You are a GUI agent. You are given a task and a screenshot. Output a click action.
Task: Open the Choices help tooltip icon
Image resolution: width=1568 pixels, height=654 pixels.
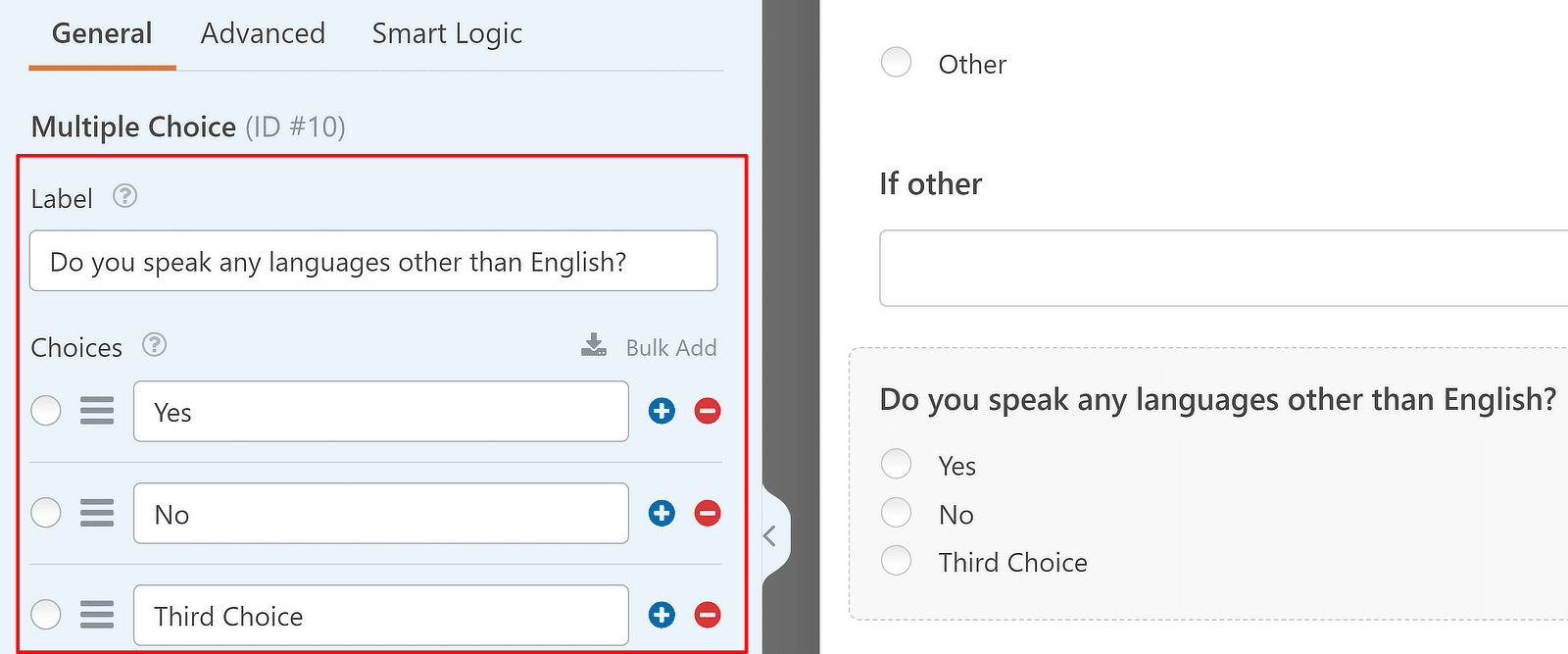pyautogui.click(x=156, y=345)
